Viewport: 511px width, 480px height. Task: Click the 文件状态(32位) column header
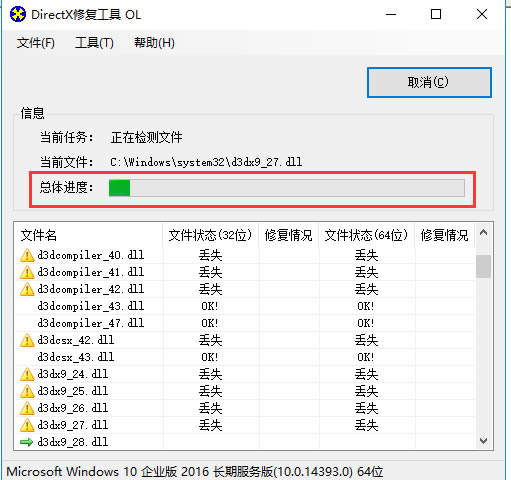210,235
